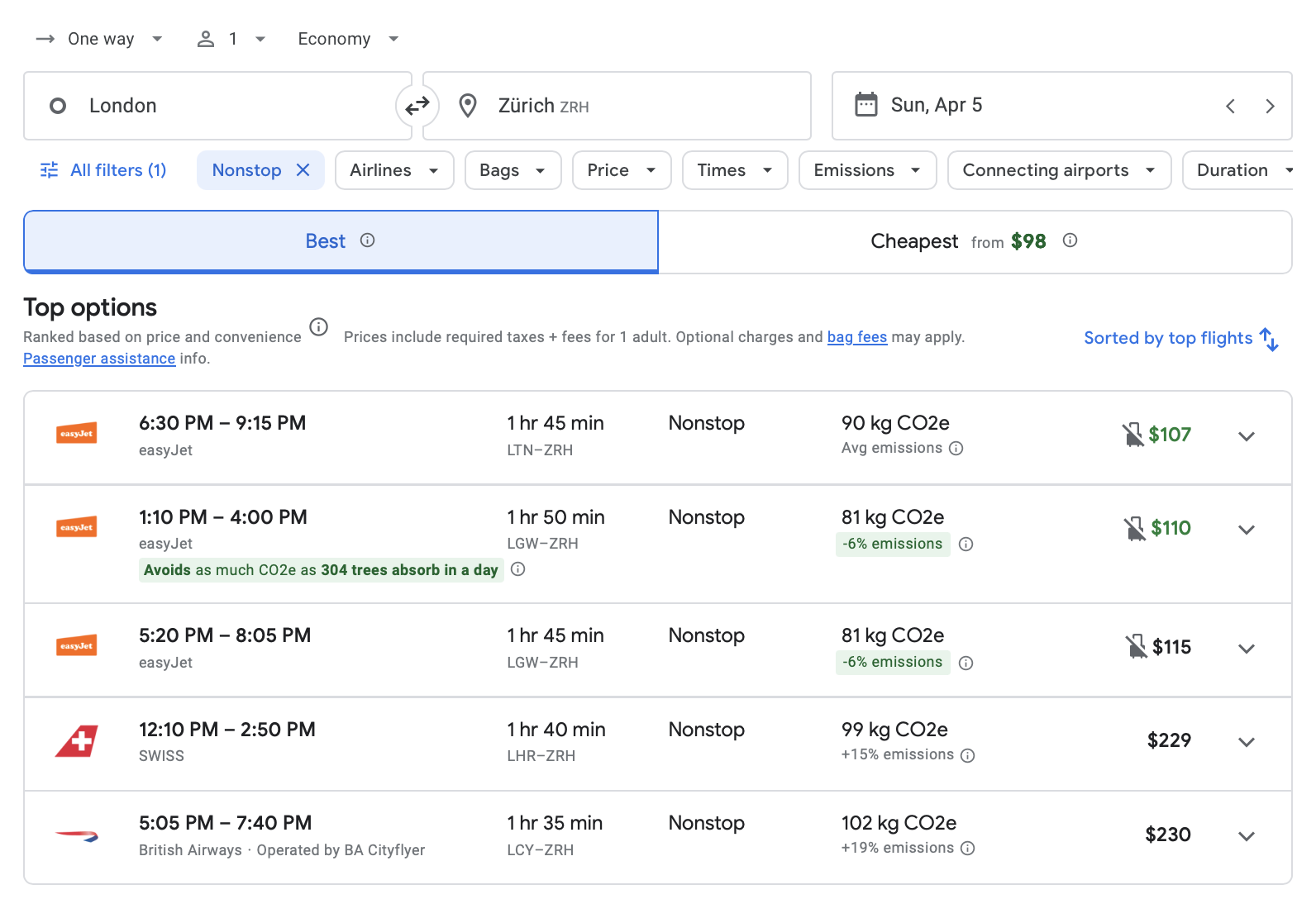Open Avg emissions info for 90 kg flight
Screen dimensions: 1316x899
956,449
